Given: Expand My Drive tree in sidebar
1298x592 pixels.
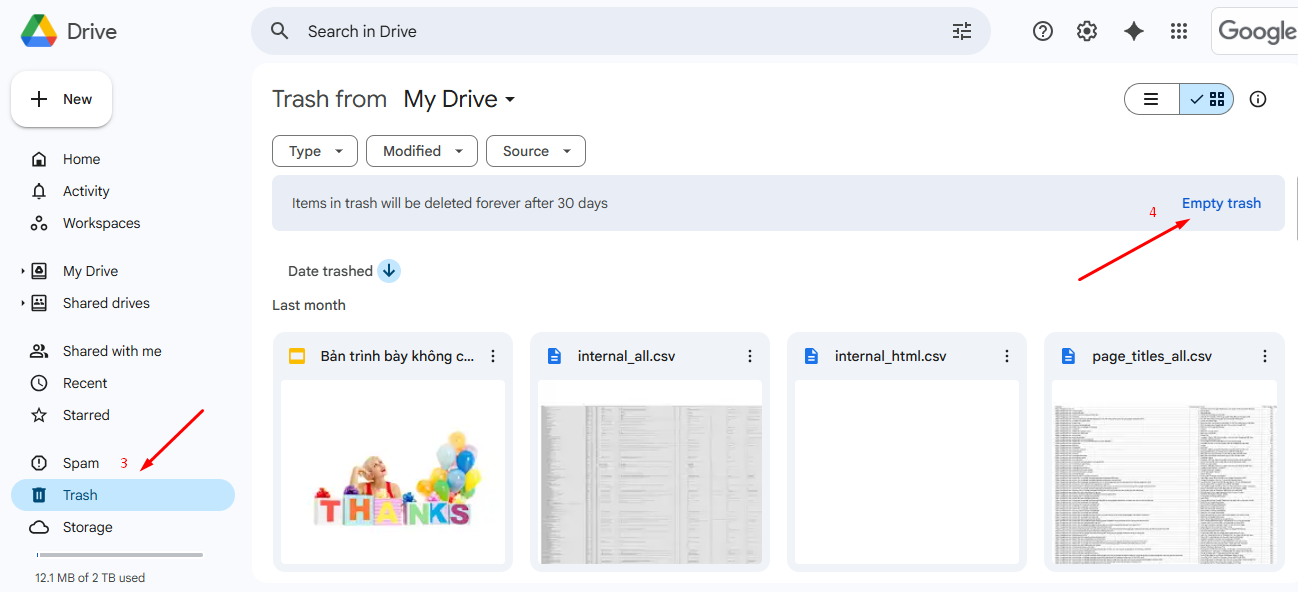Looking at the screenshot, I should pos(23,271).
